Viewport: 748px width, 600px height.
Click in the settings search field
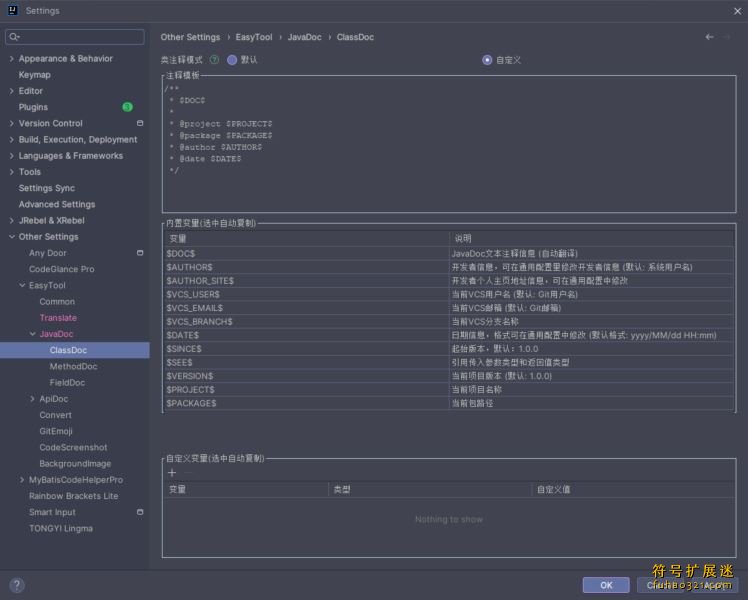75,37
